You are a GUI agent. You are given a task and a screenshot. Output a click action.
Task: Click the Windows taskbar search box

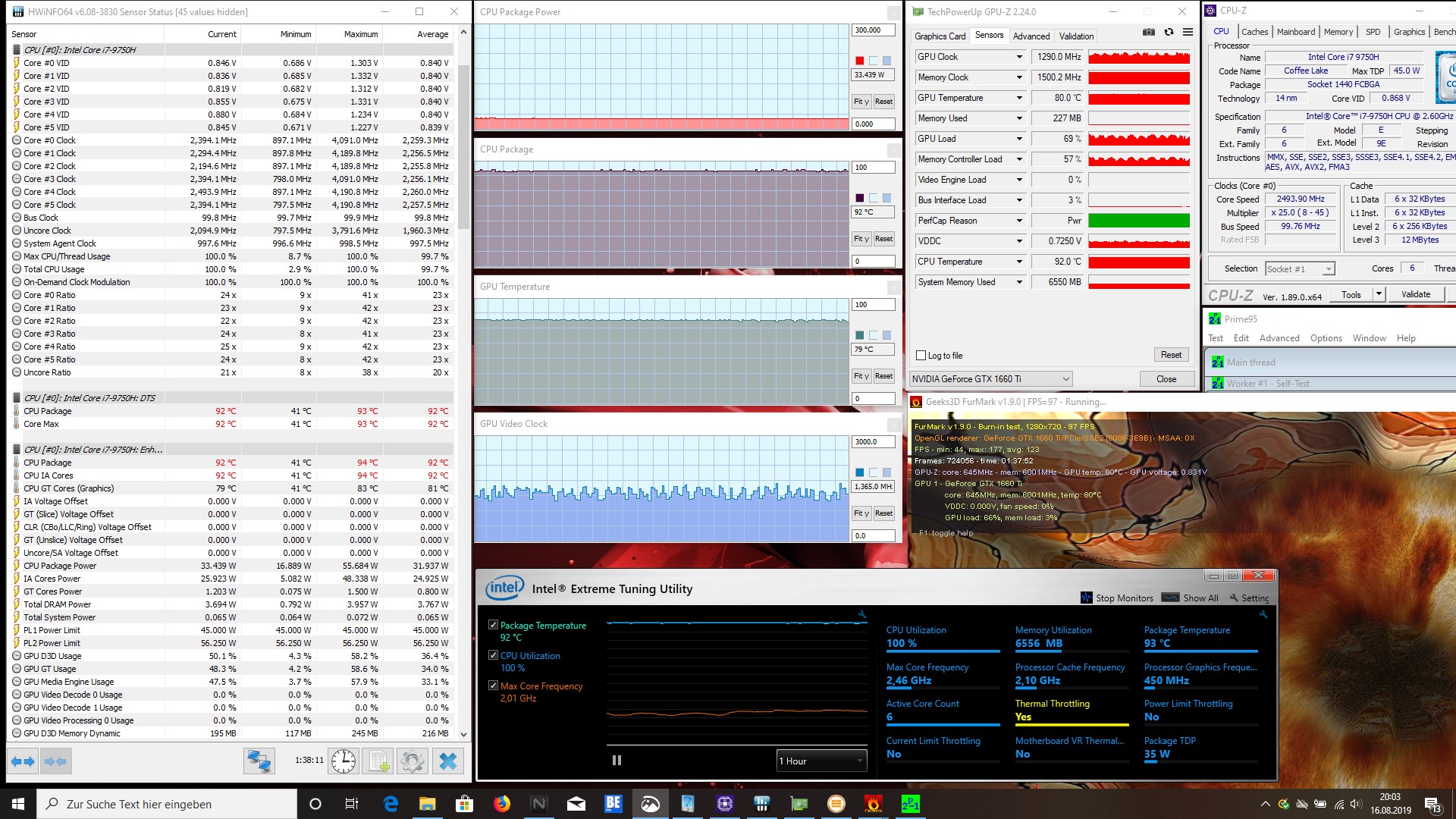click(167, 804)
